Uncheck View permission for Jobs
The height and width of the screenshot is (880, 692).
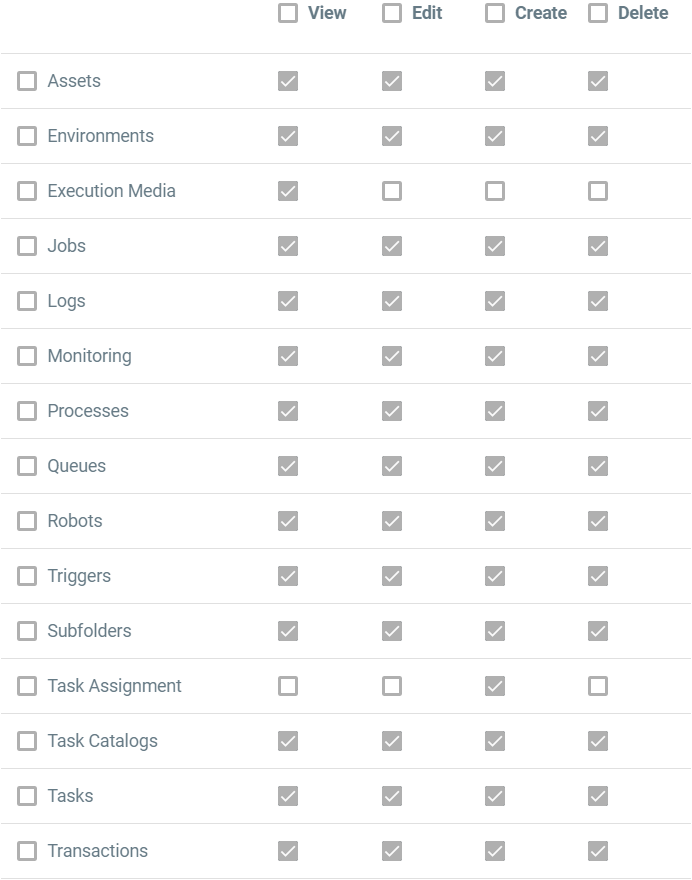(x=288, y=246)
